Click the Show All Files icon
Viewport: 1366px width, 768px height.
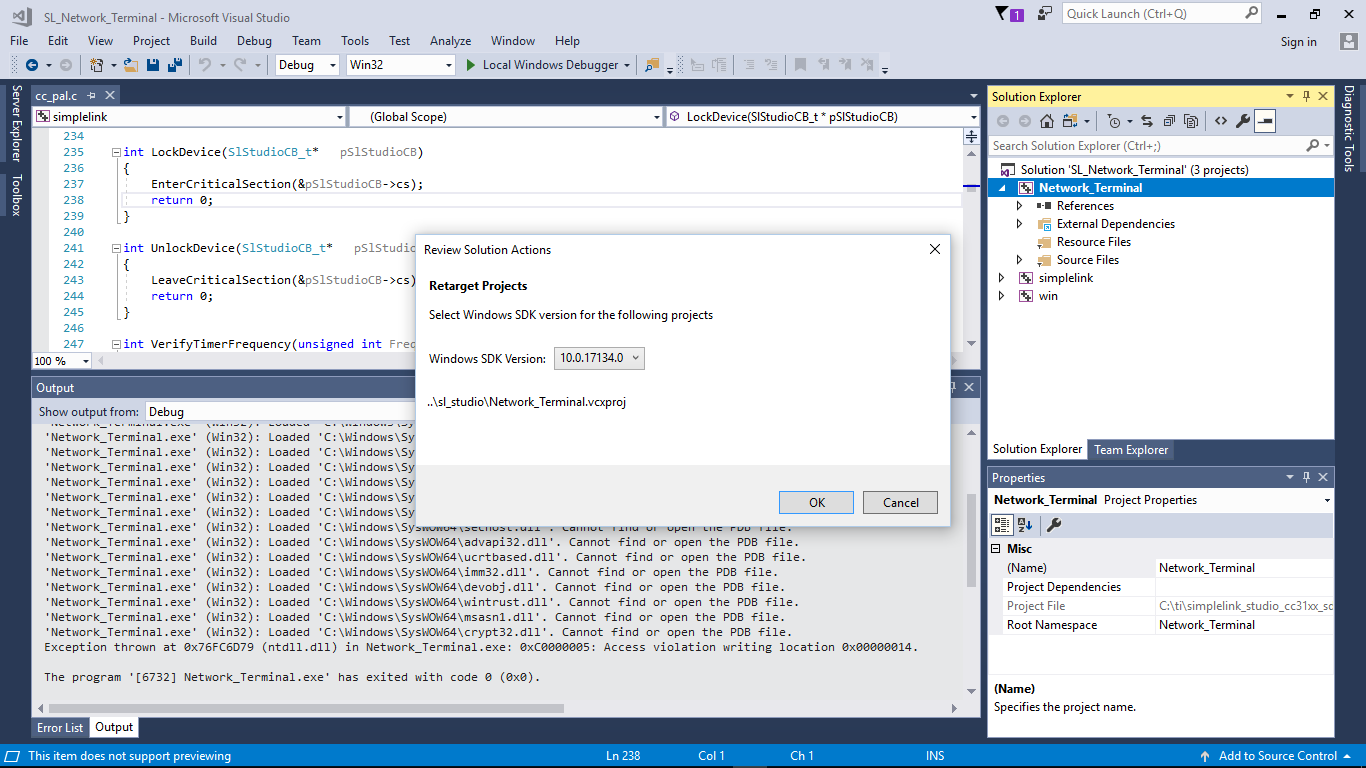point(1190,121)
